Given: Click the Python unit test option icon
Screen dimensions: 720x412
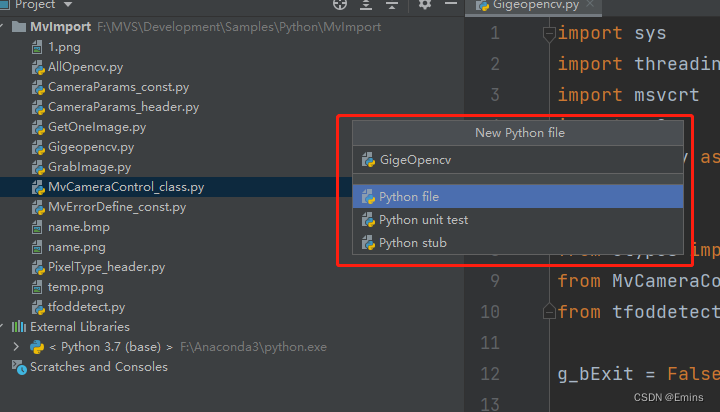Looking at the screenshot, I should pyautogui.click(x=368, y=220).
